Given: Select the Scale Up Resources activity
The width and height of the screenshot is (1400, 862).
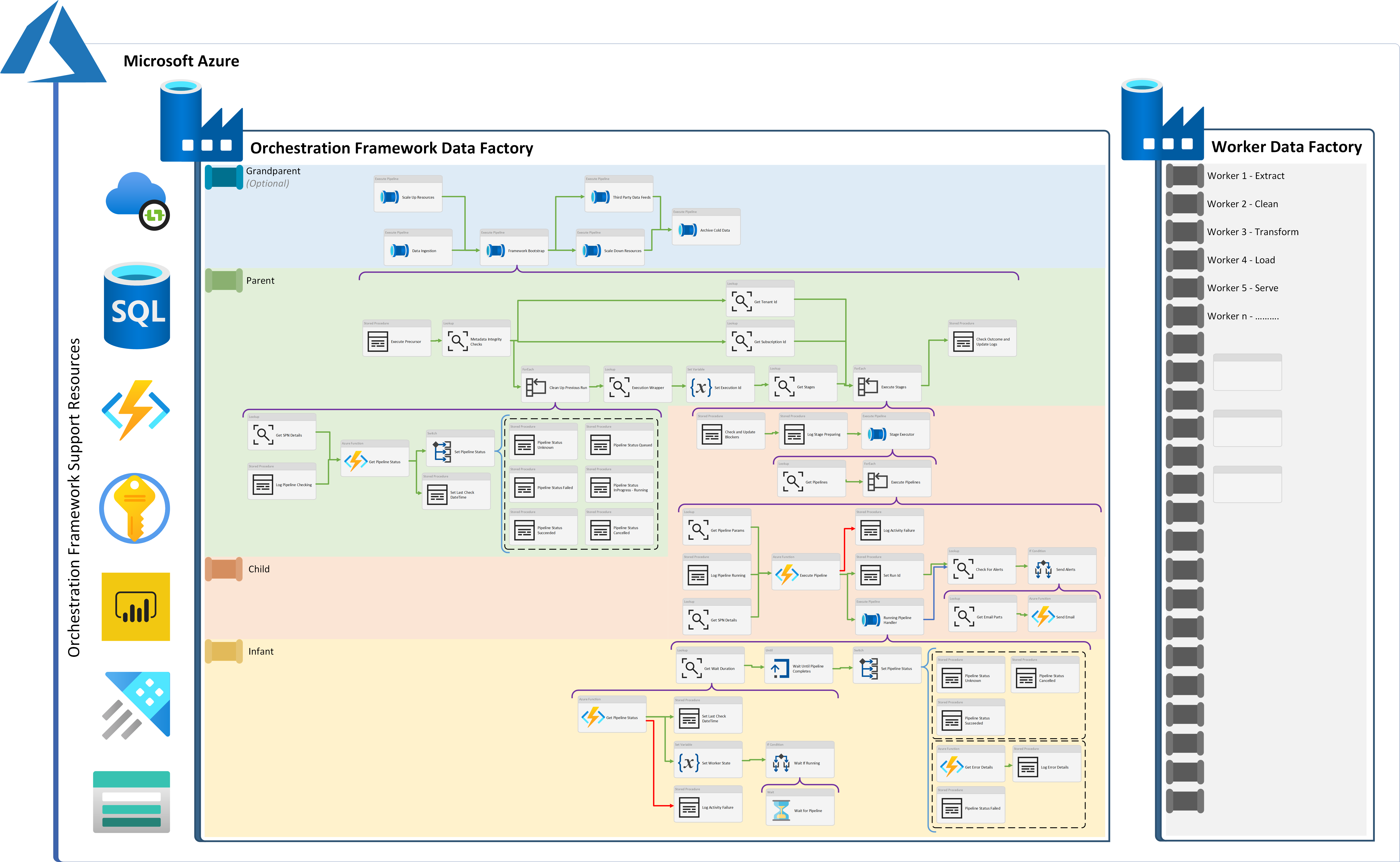Looking at the screenshot, I should pyautogui.click(x=408, y=194).
